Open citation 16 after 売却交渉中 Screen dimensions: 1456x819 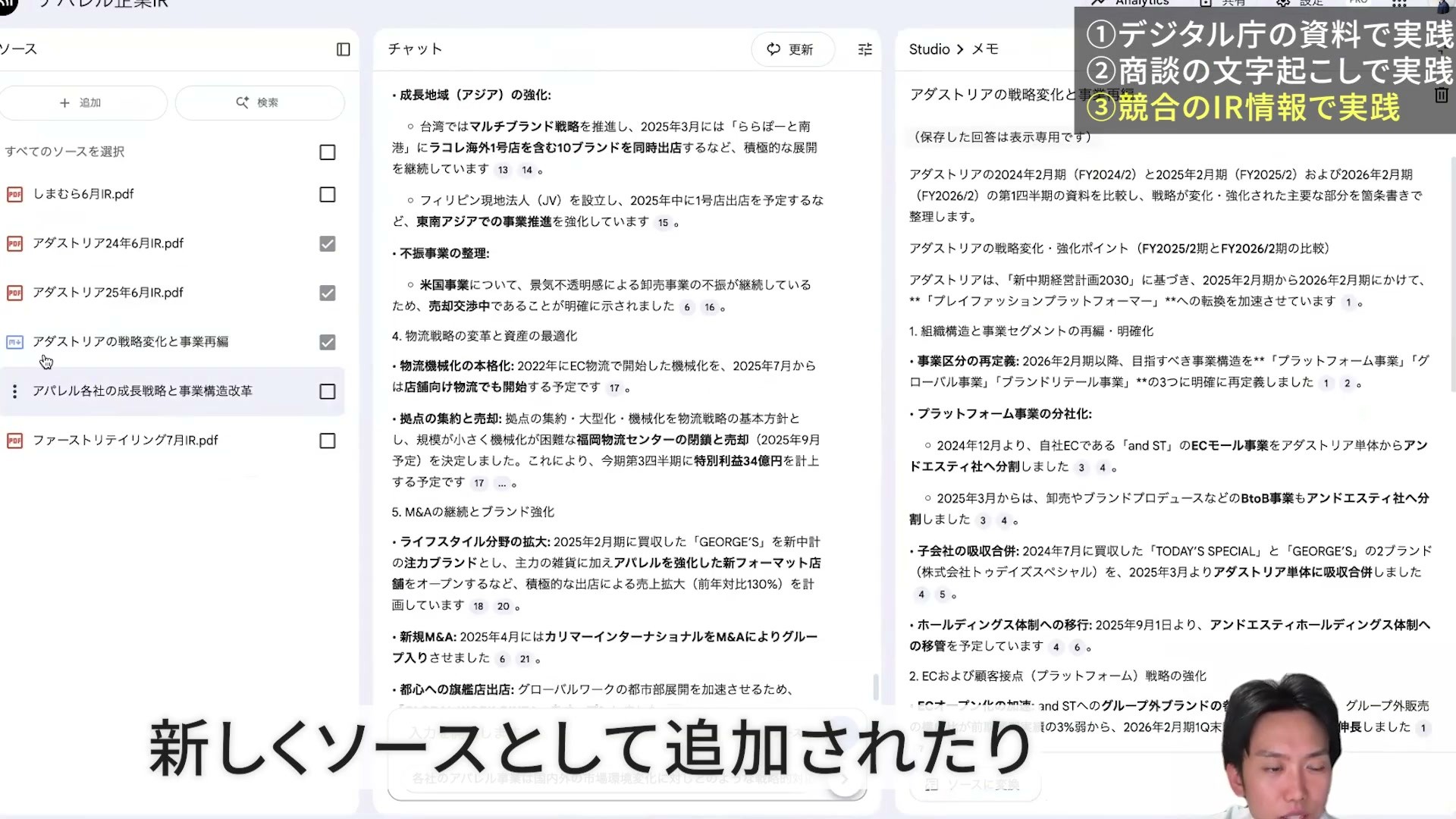click(x=710, y=307)
